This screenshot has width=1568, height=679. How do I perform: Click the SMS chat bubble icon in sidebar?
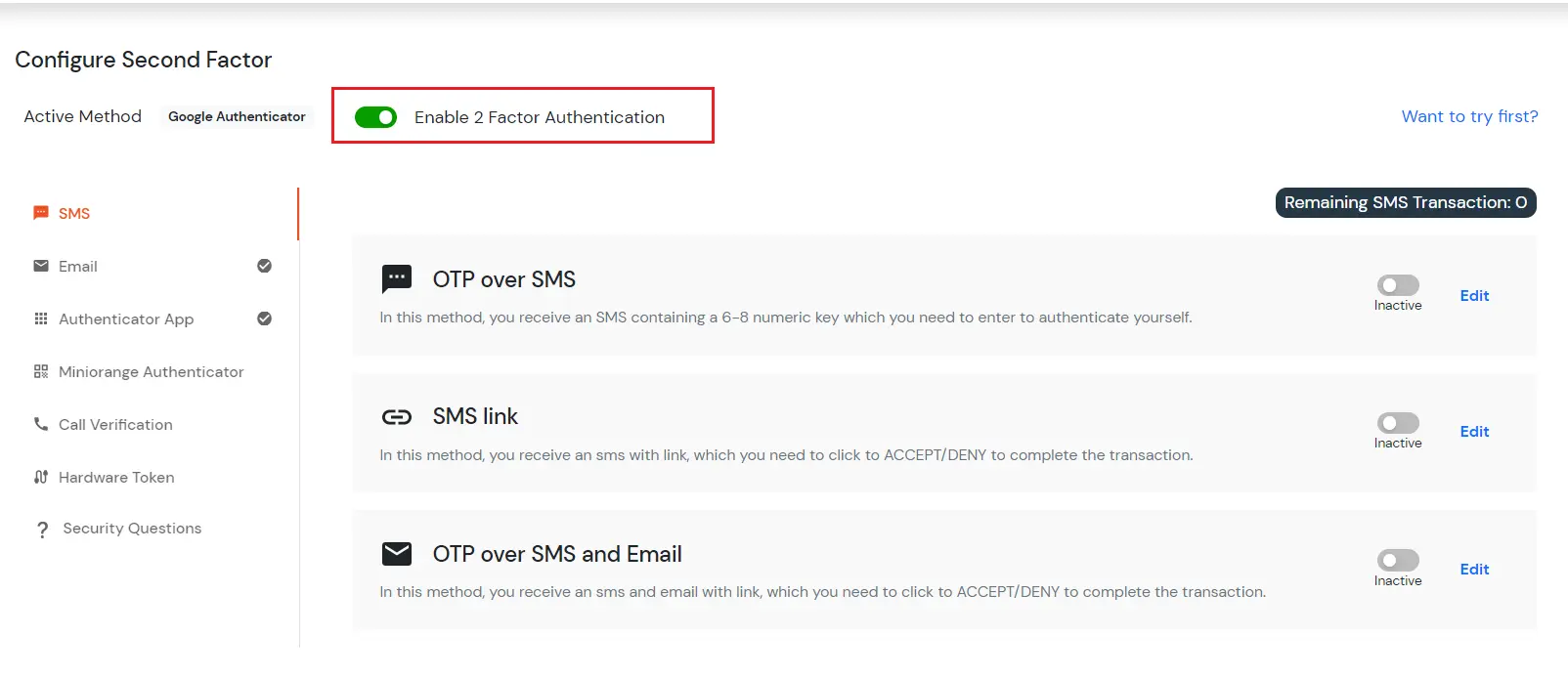(x=40, y=213)
